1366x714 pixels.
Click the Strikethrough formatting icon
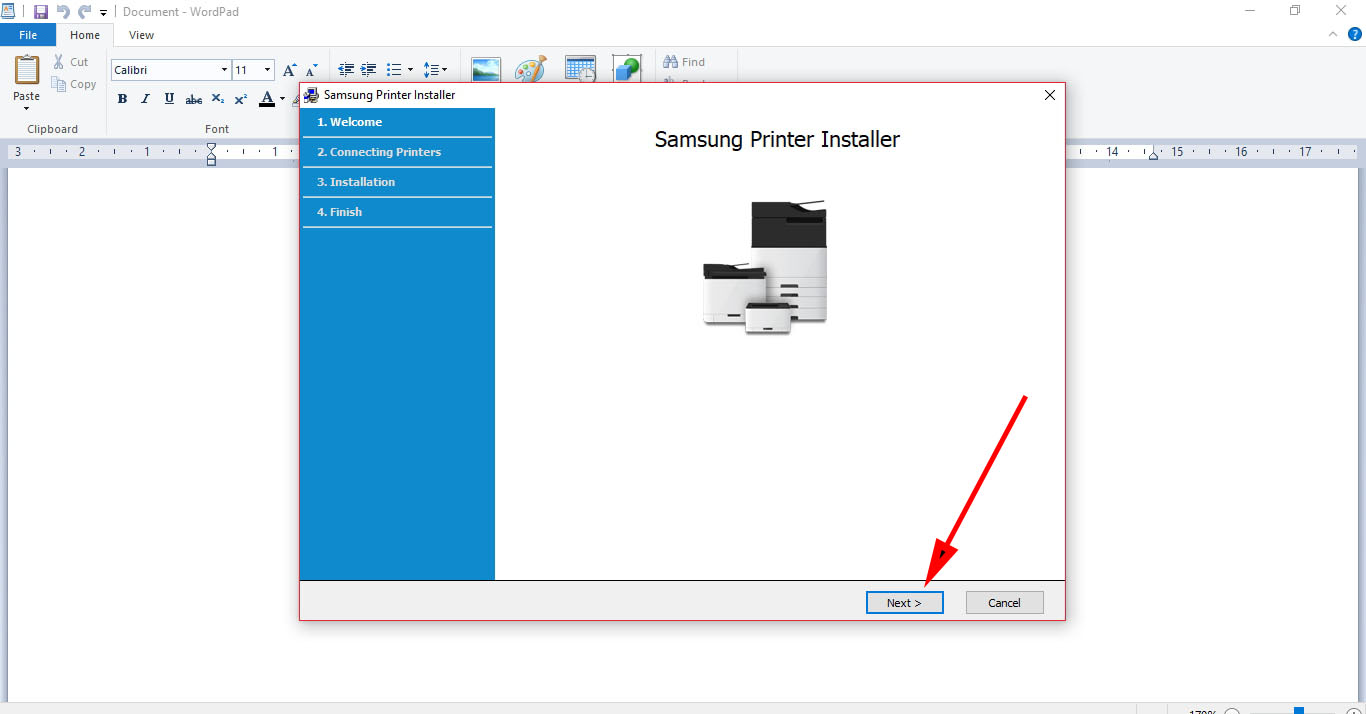193,99
